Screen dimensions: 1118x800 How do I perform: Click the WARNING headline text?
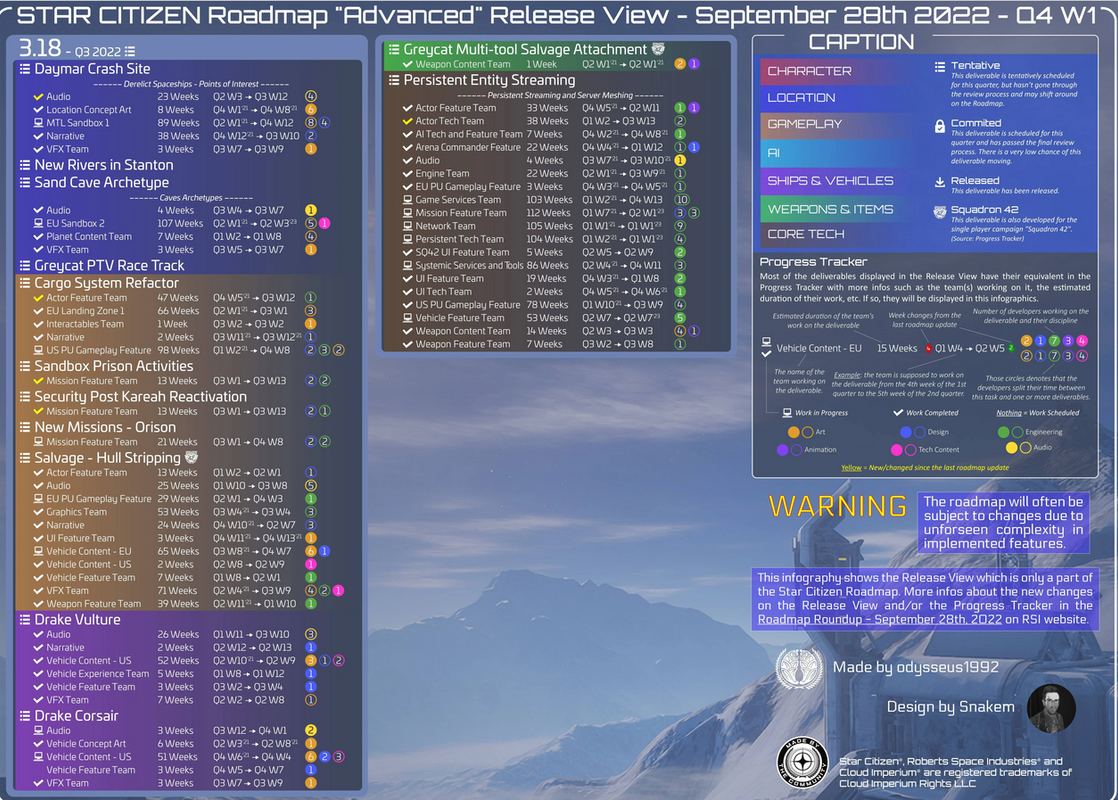837,506
